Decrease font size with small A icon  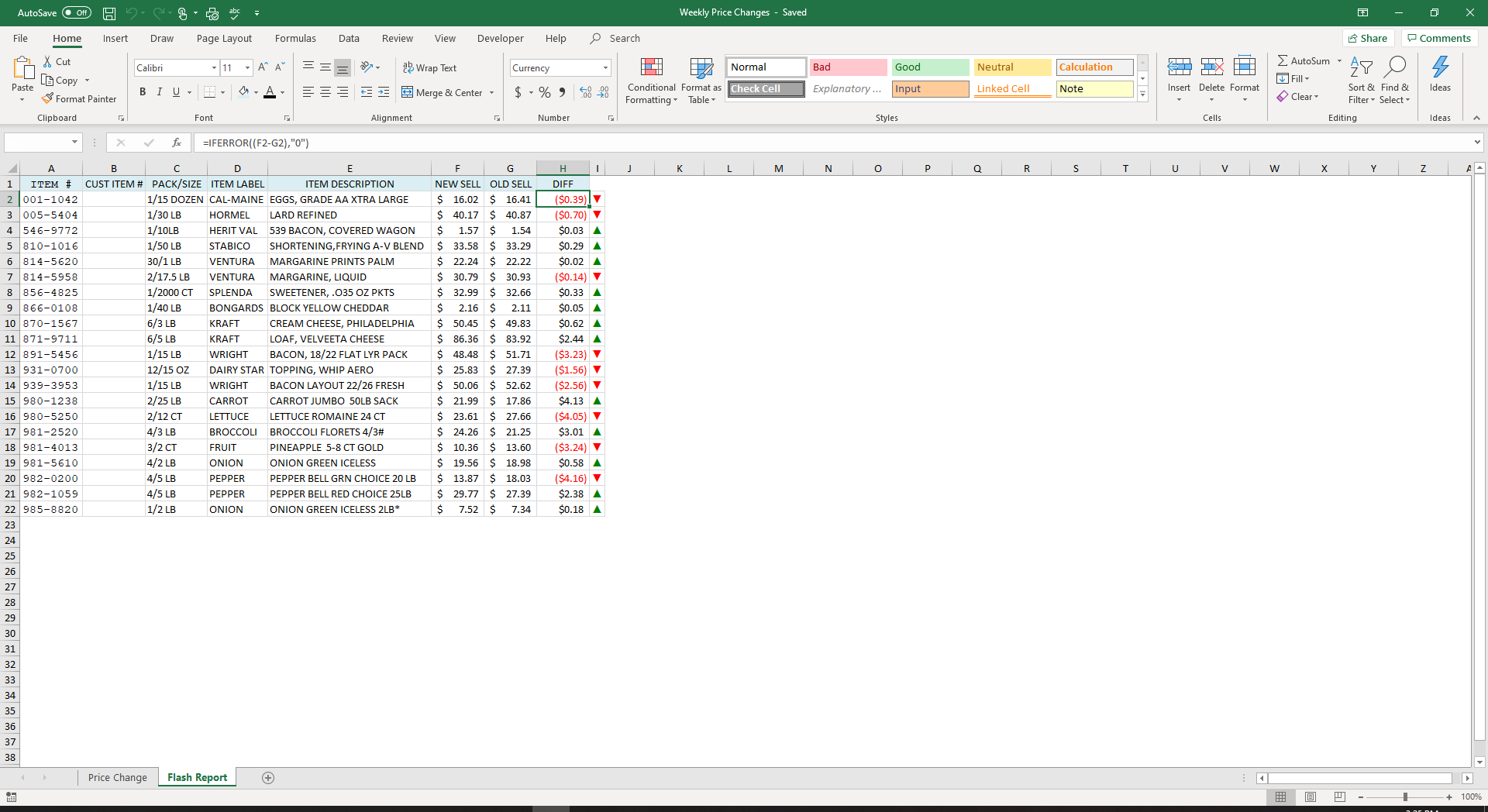(280, 67)
